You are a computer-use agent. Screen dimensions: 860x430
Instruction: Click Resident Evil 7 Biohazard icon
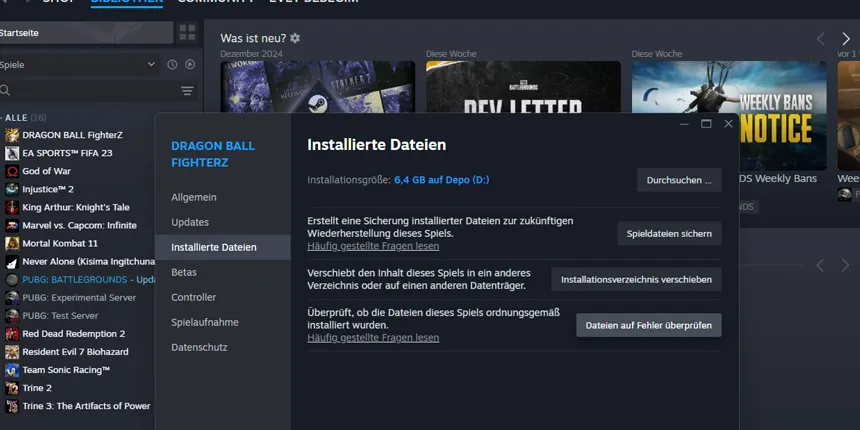12,352
